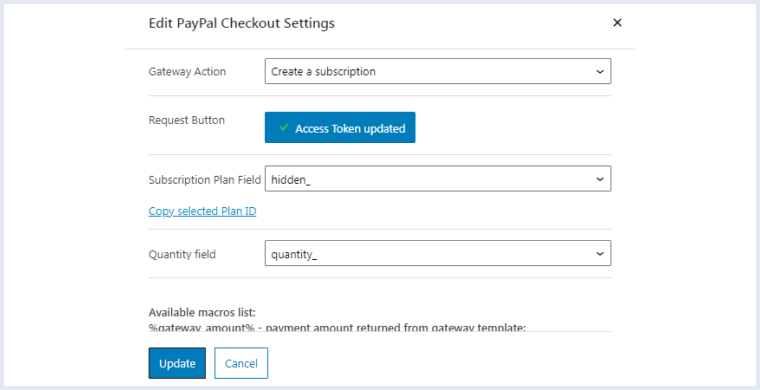
Task: Click the chevron arrow beside Create a subscription
Action: [600, 72]
